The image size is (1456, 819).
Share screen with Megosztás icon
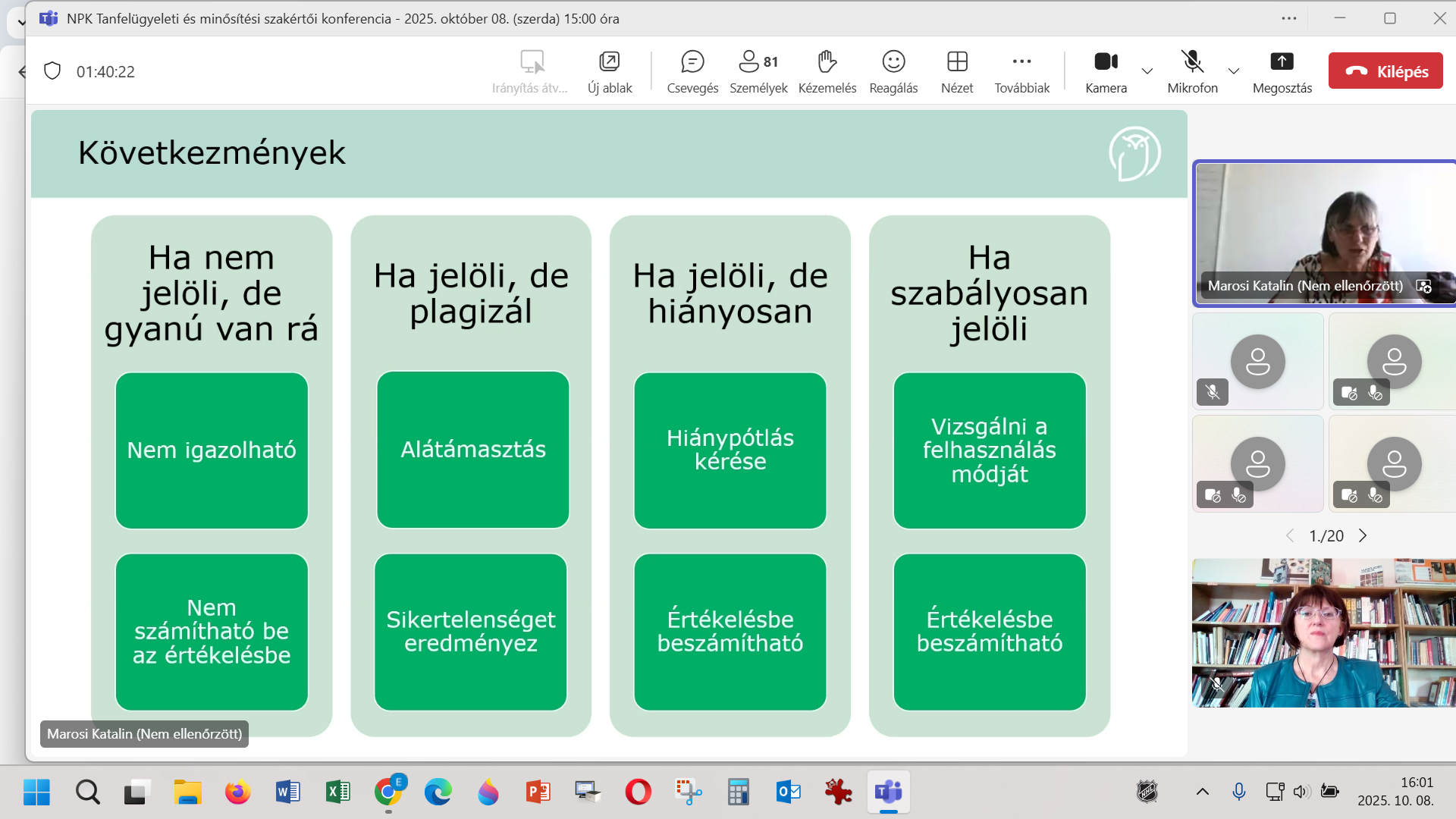(1282, 71)
